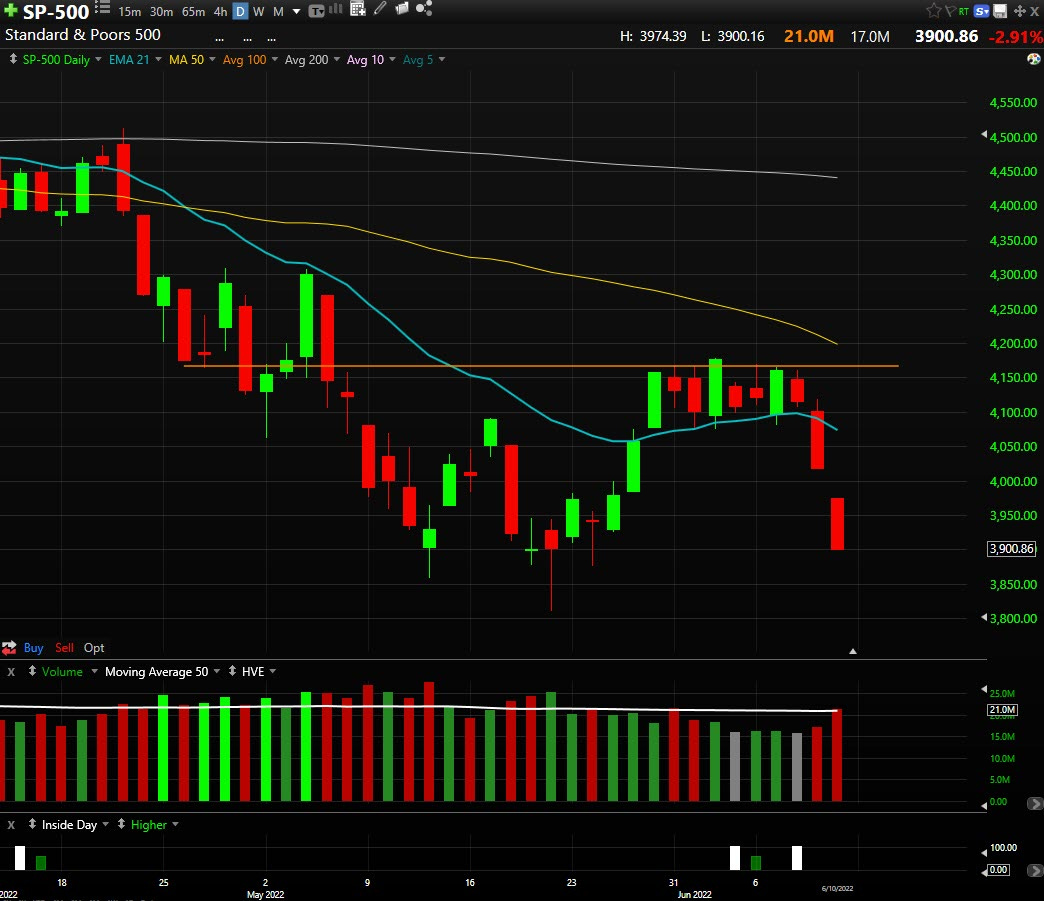Click the orange horizontal resistance line
The width and height of the screenshot is (1044, 901).
(x=541, y=366)
